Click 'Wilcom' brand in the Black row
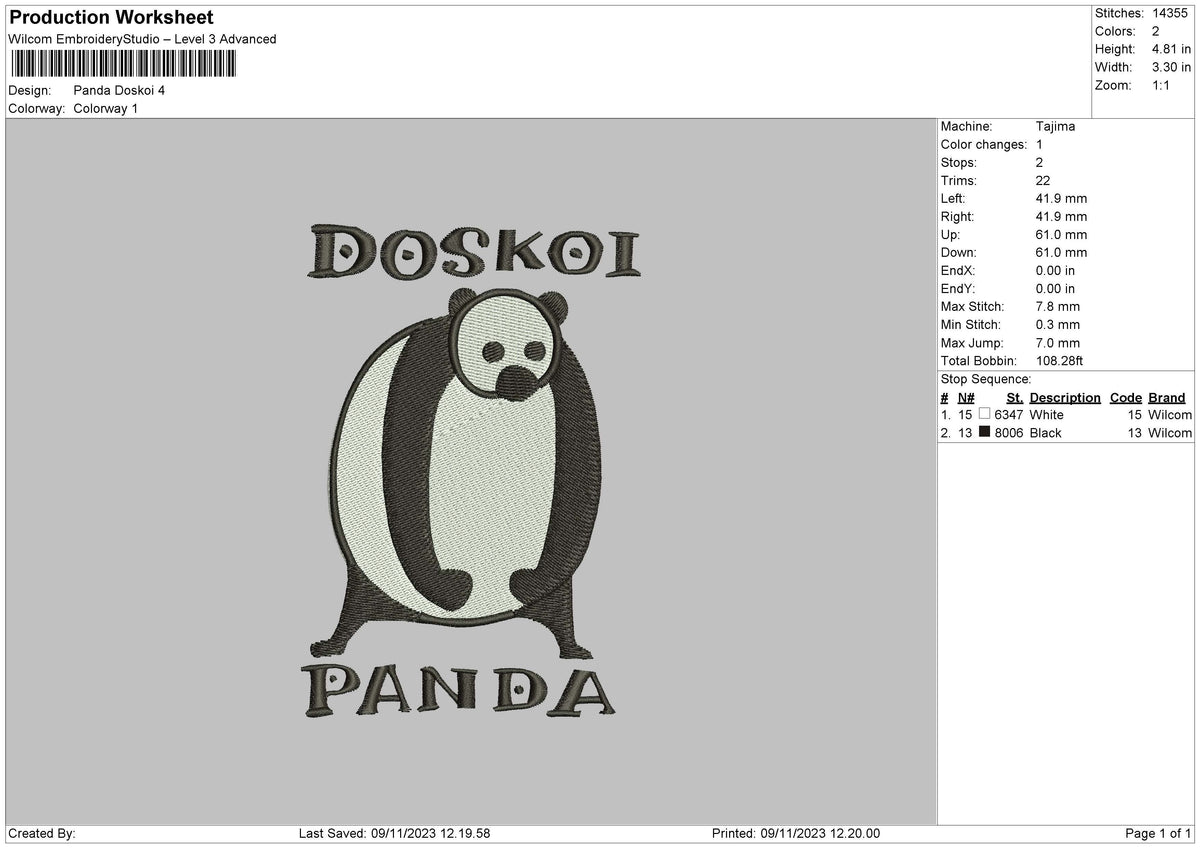Screen dimensions: 1200x848 tap(1170, 433)
